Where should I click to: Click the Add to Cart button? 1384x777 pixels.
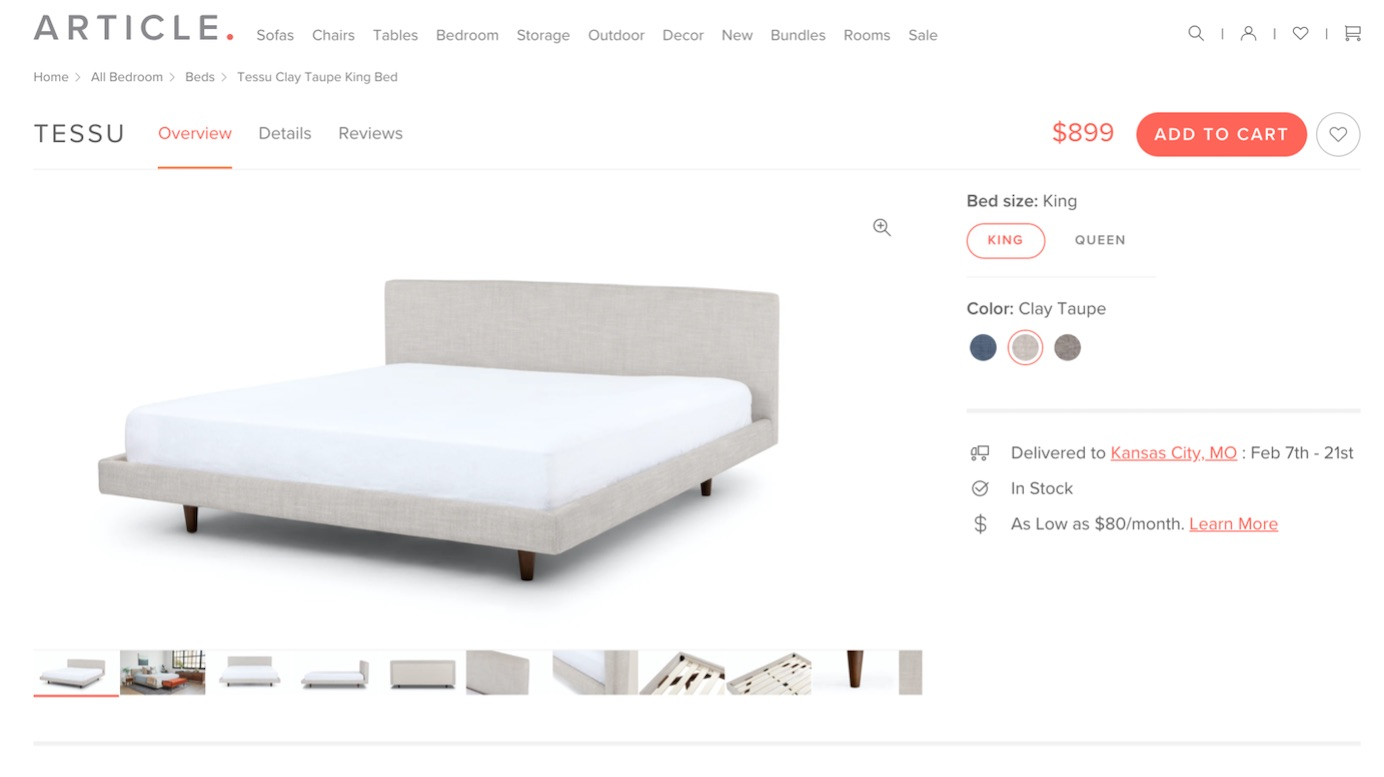pos(1221,134)
